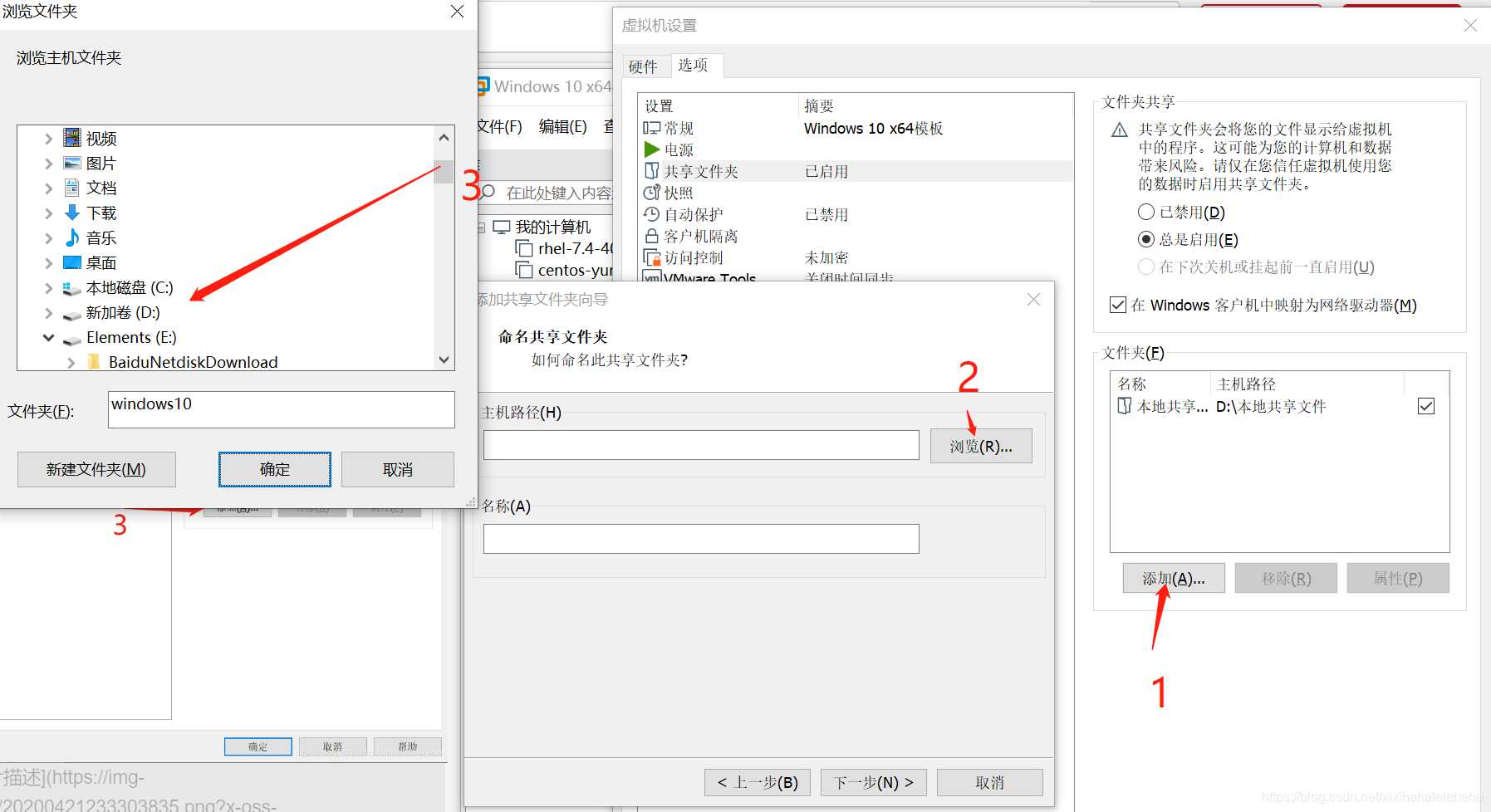This screenshot has width=1491, height=812.
Task: Expand the 下载 tree node
Action: coord(48,213)
